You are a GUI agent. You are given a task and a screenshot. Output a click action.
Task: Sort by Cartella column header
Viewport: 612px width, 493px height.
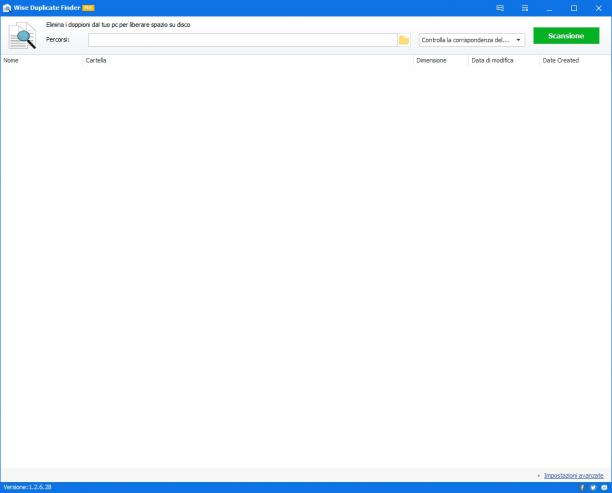[x=96, y=61]
